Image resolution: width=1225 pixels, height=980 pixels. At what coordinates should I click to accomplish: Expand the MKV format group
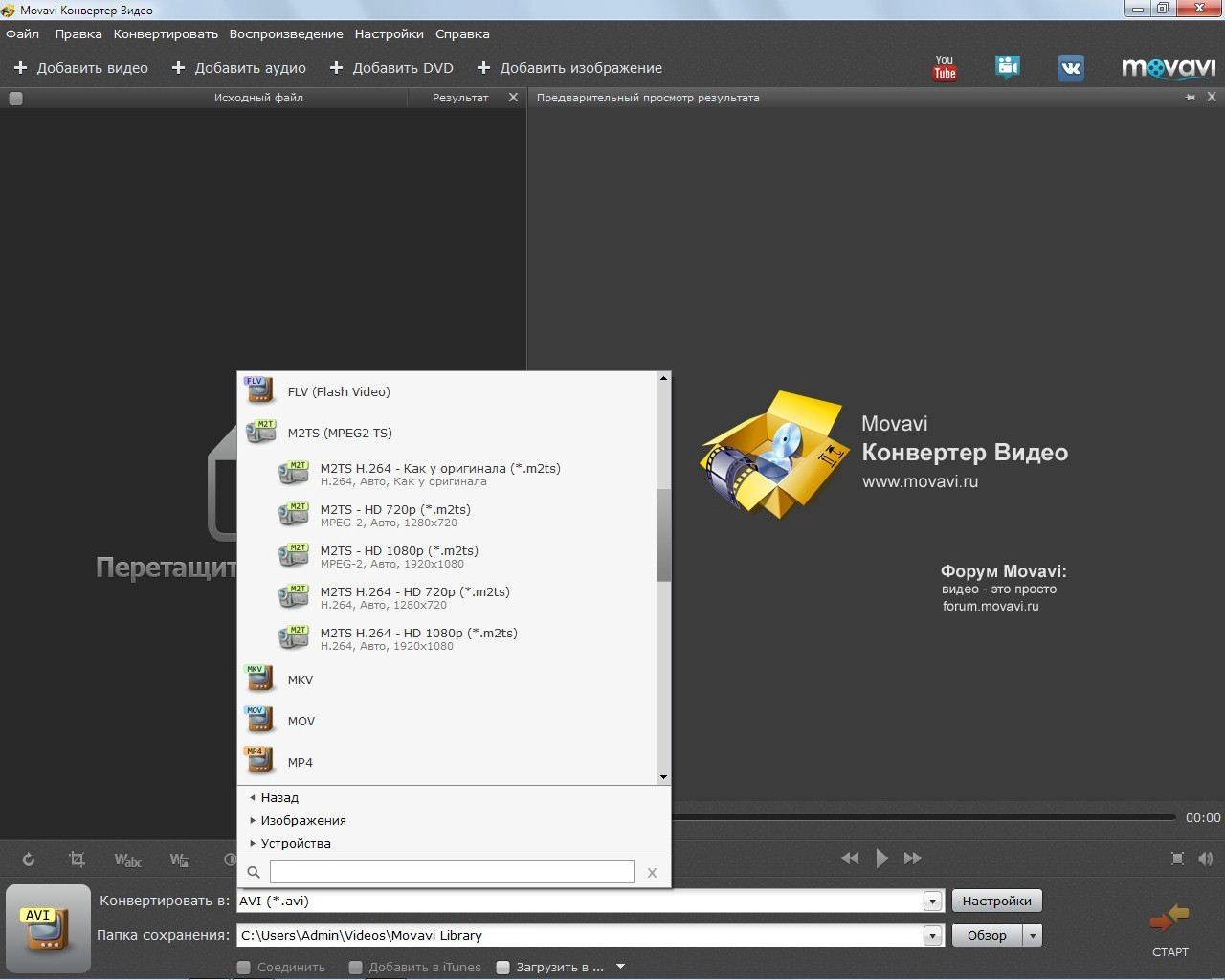(448, 679)
